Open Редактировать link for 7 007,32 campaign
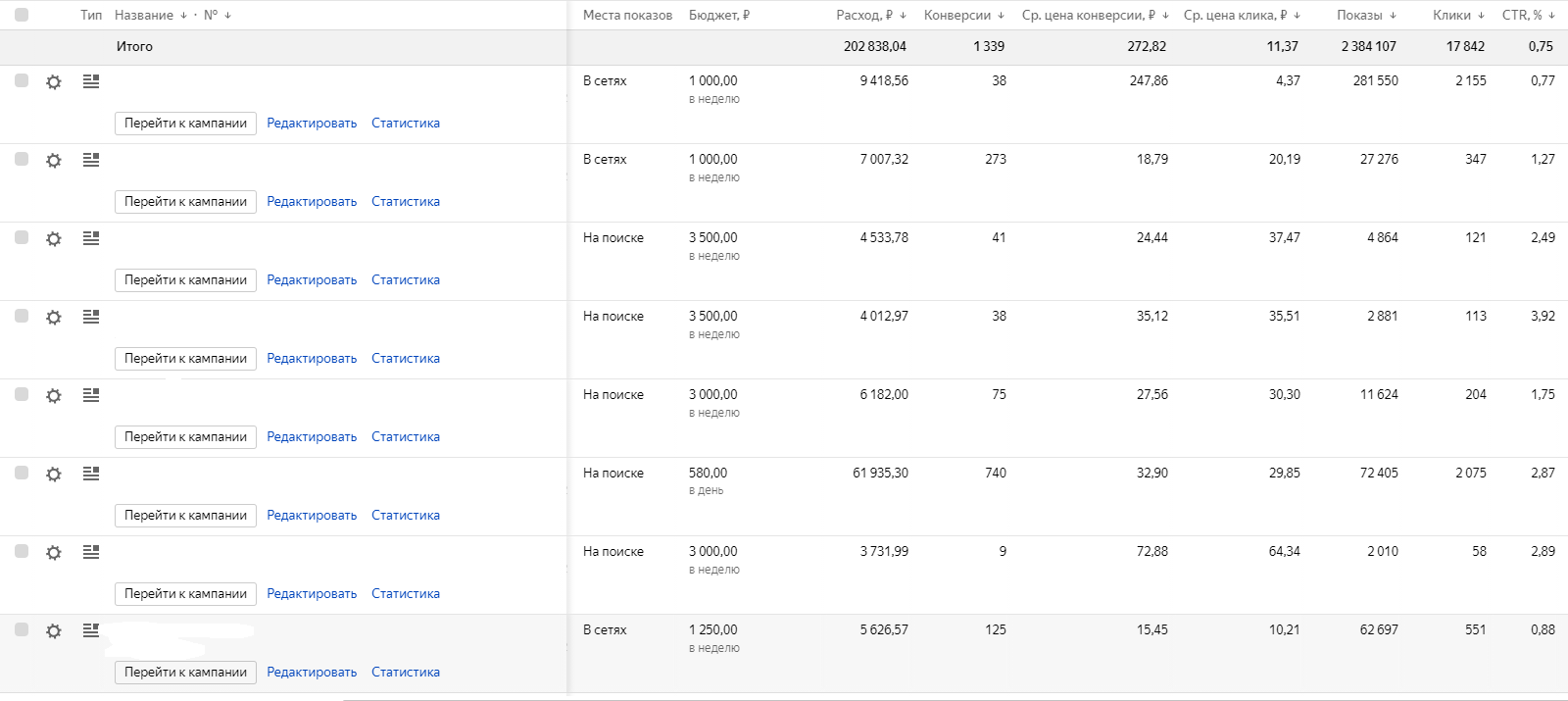 click(x=312, y=202)
